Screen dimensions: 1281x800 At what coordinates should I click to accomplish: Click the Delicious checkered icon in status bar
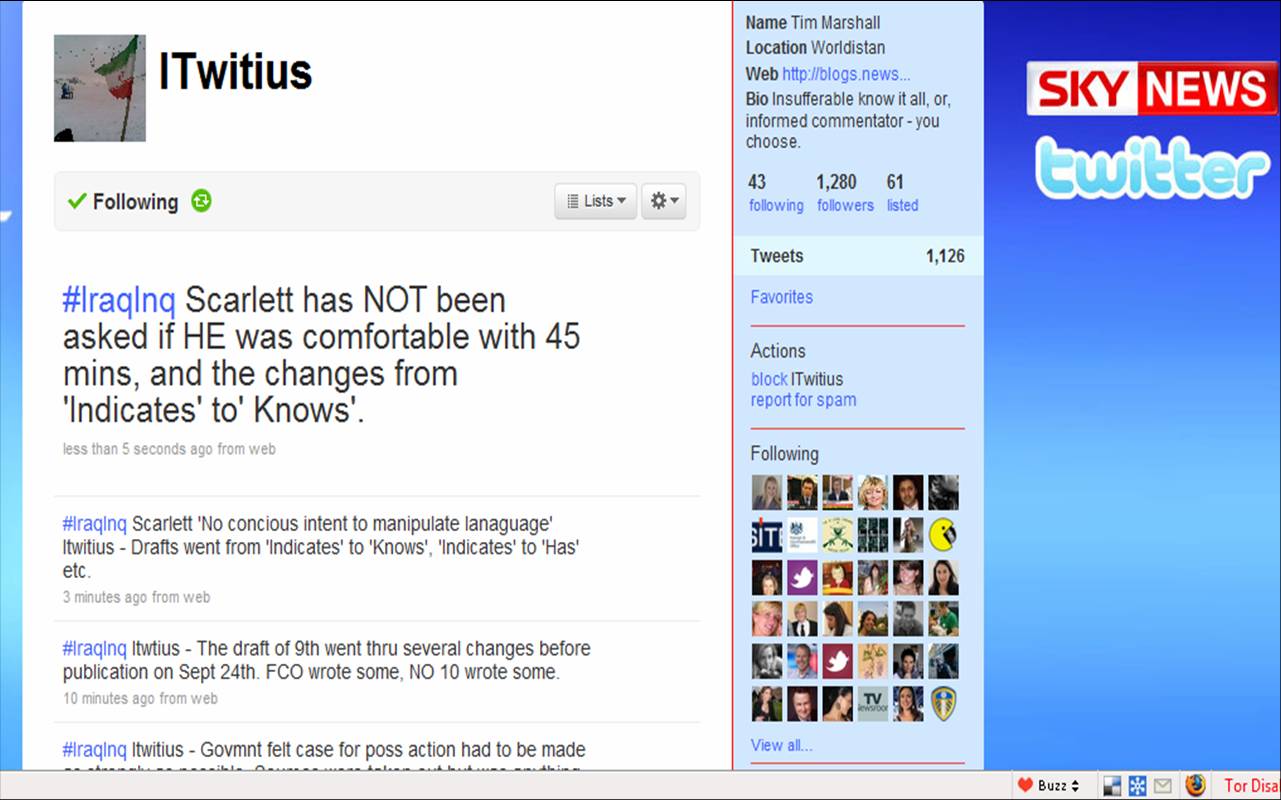click(x=1112, y=785)
